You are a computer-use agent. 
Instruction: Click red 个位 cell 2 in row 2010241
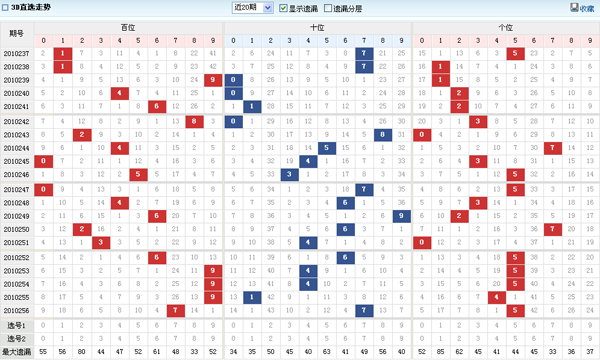459,106
